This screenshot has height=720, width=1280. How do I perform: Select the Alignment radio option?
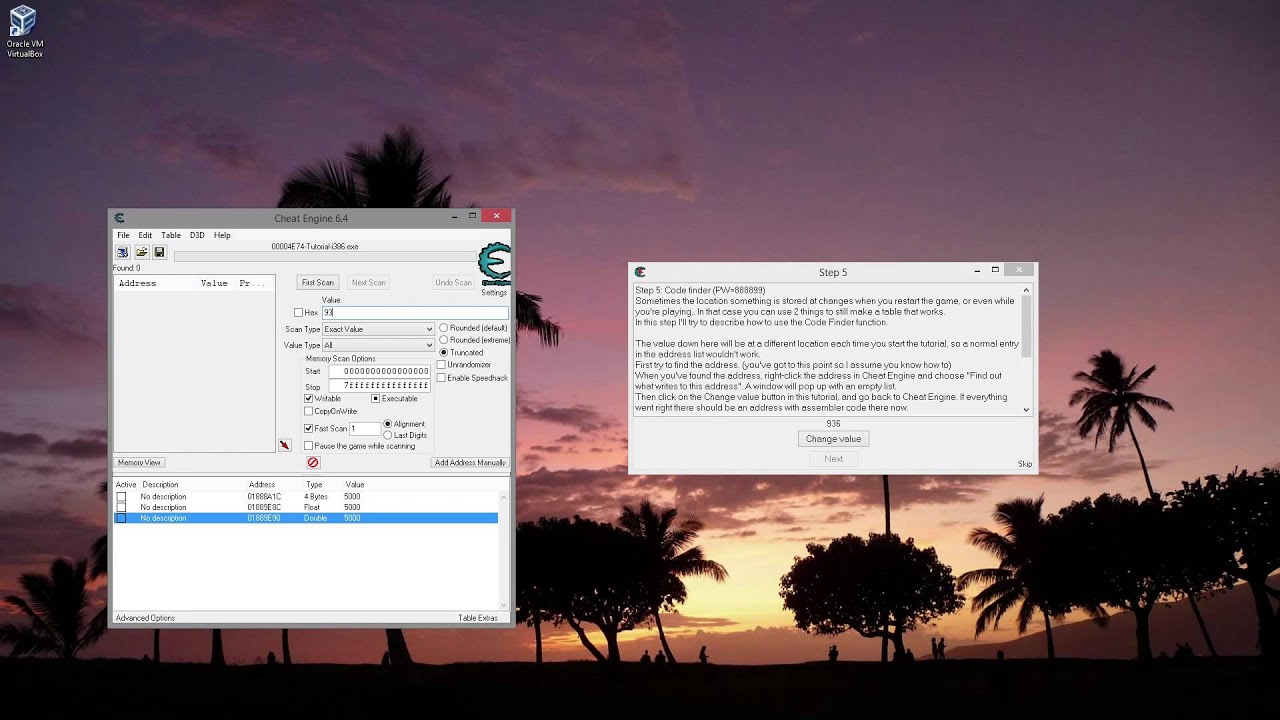pyautogui.click(x=388, y=424)
